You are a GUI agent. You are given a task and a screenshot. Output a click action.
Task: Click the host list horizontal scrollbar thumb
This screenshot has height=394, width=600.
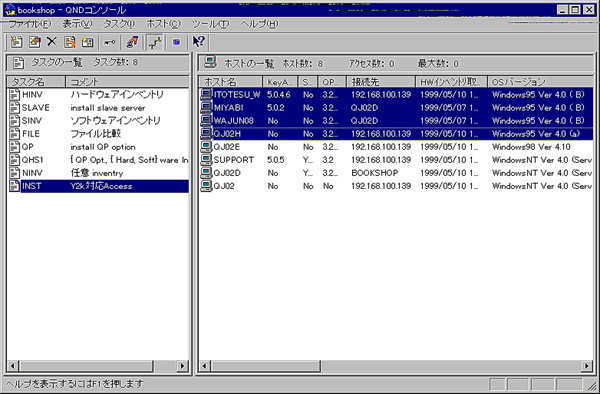(x=265, y=366)
